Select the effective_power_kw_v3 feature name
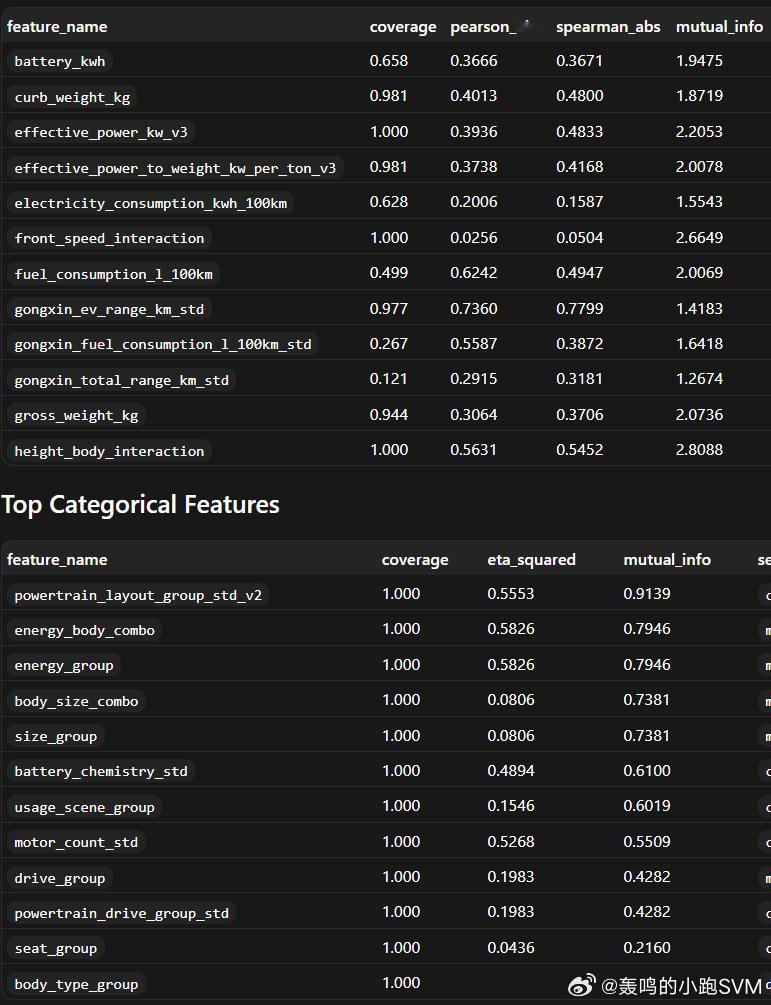The width and height of the screenshot is (771, 1005). coord(101,133)
